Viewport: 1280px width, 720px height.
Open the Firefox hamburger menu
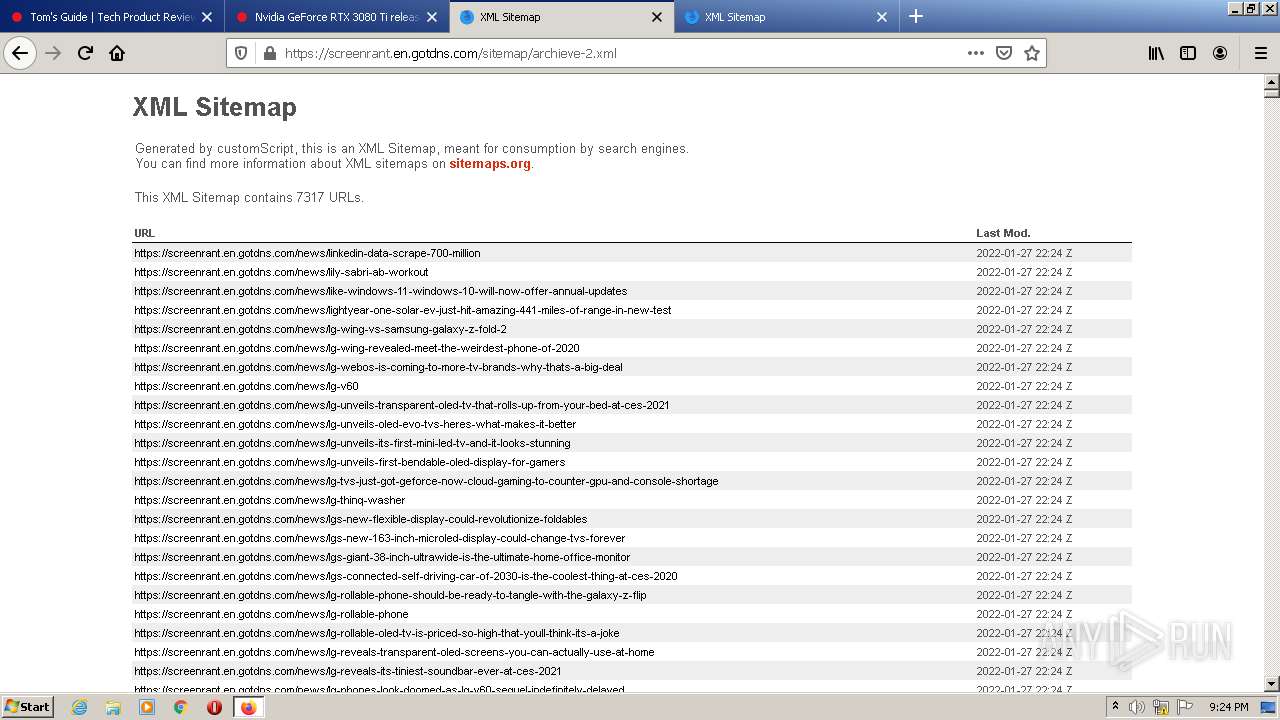pyautogui.click(x=1260, y=53)
